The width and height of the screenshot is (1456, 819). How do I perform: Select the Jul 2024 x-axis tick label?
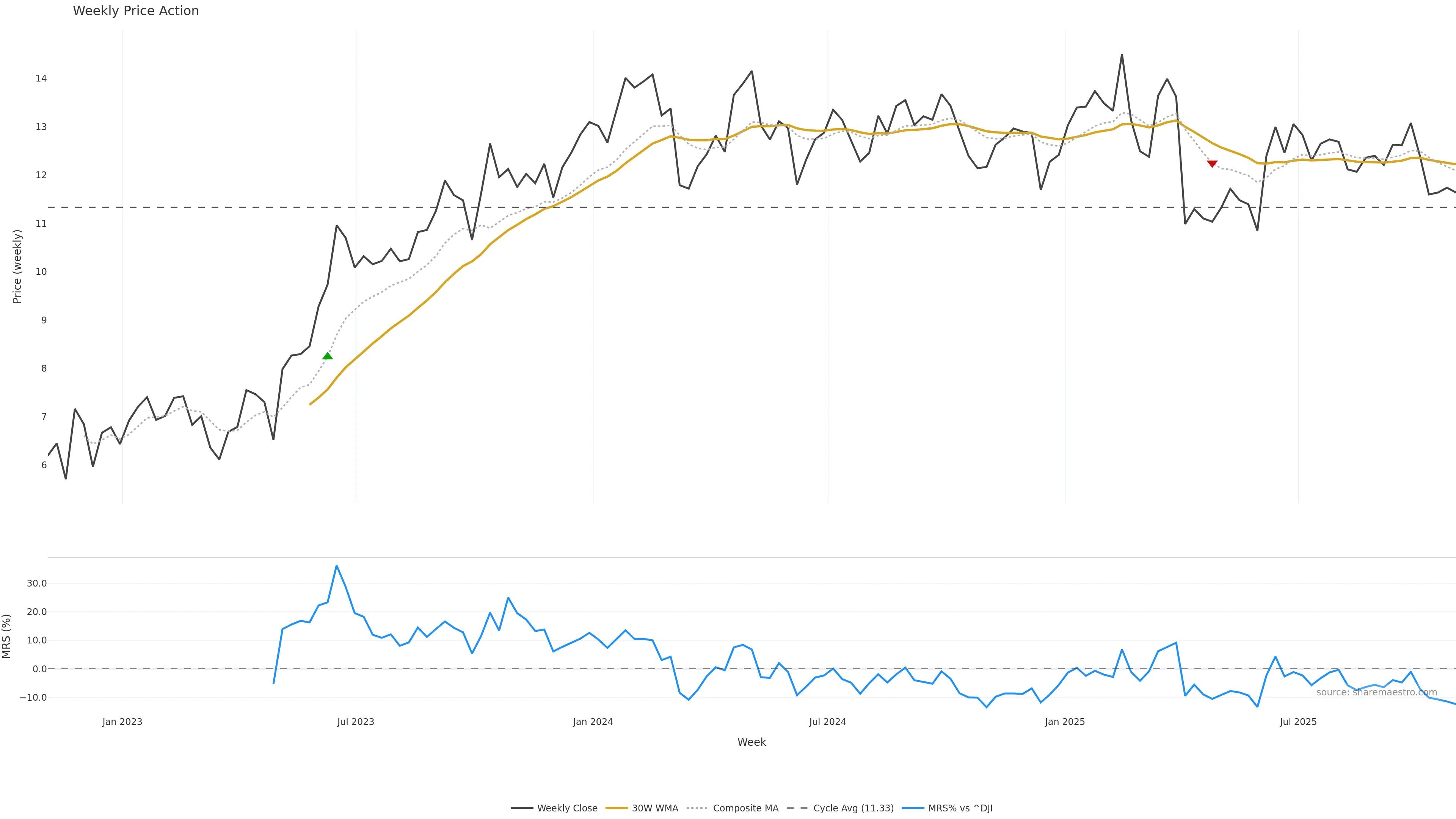[827, 722]
